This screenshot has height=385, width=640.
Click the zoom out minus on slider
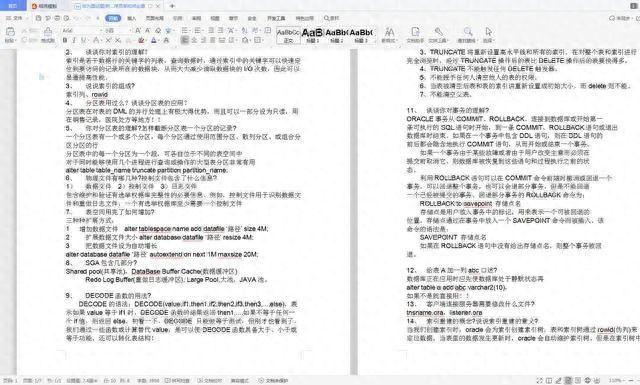631,381
